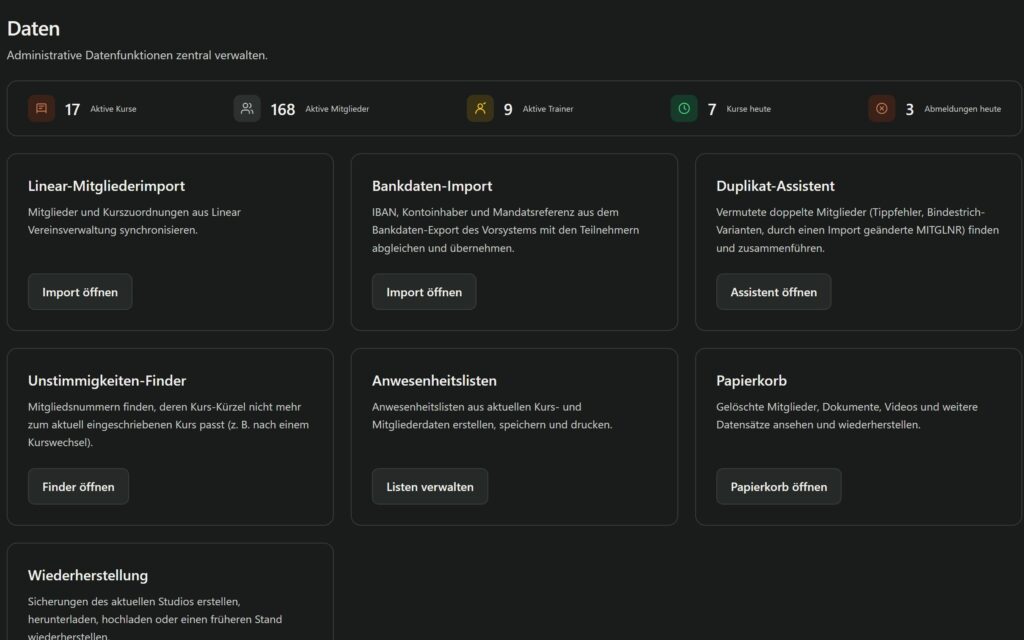
Task: Open the Linear-Mitgliederimport import
Action: coord(80,292)
